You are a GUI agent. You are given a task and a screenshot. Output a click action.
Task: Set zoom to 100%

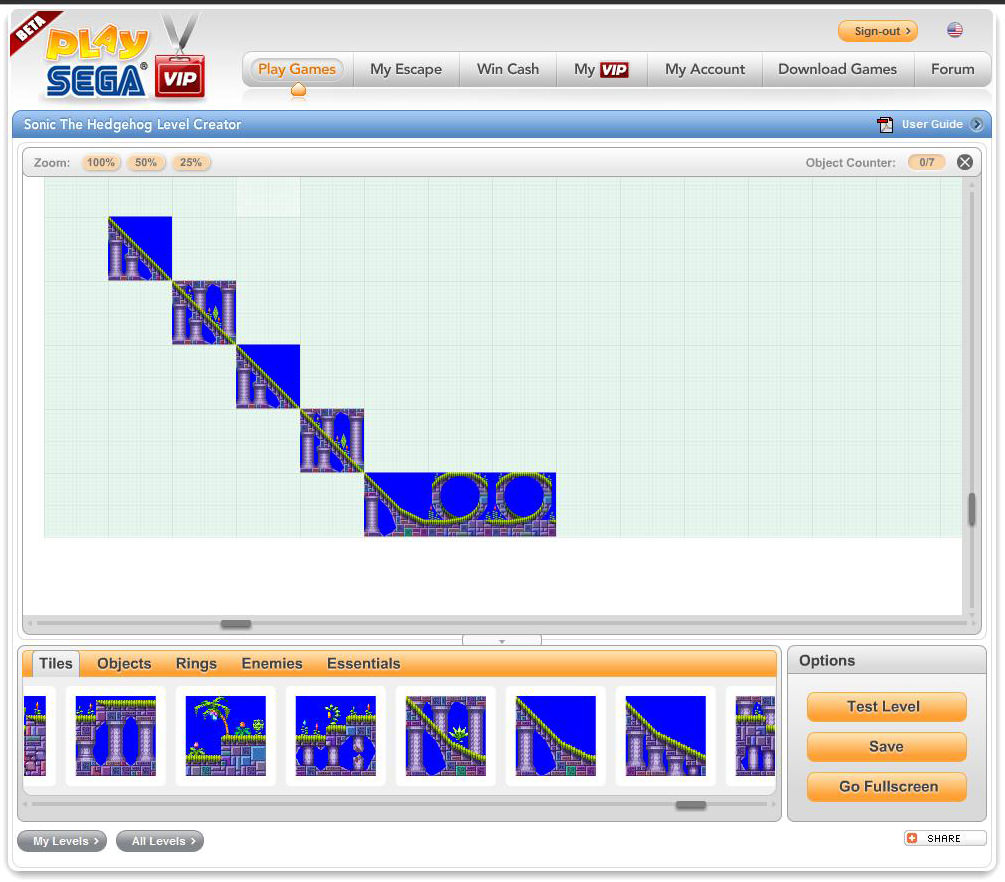click(x=100, y=162)
